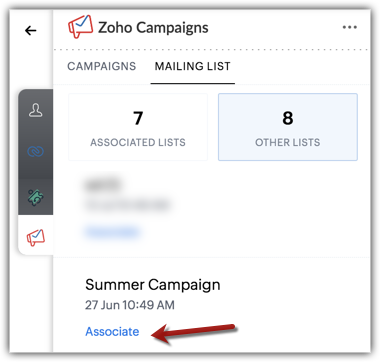Click the OTHER LISTS label text

(x=288, y=142)
